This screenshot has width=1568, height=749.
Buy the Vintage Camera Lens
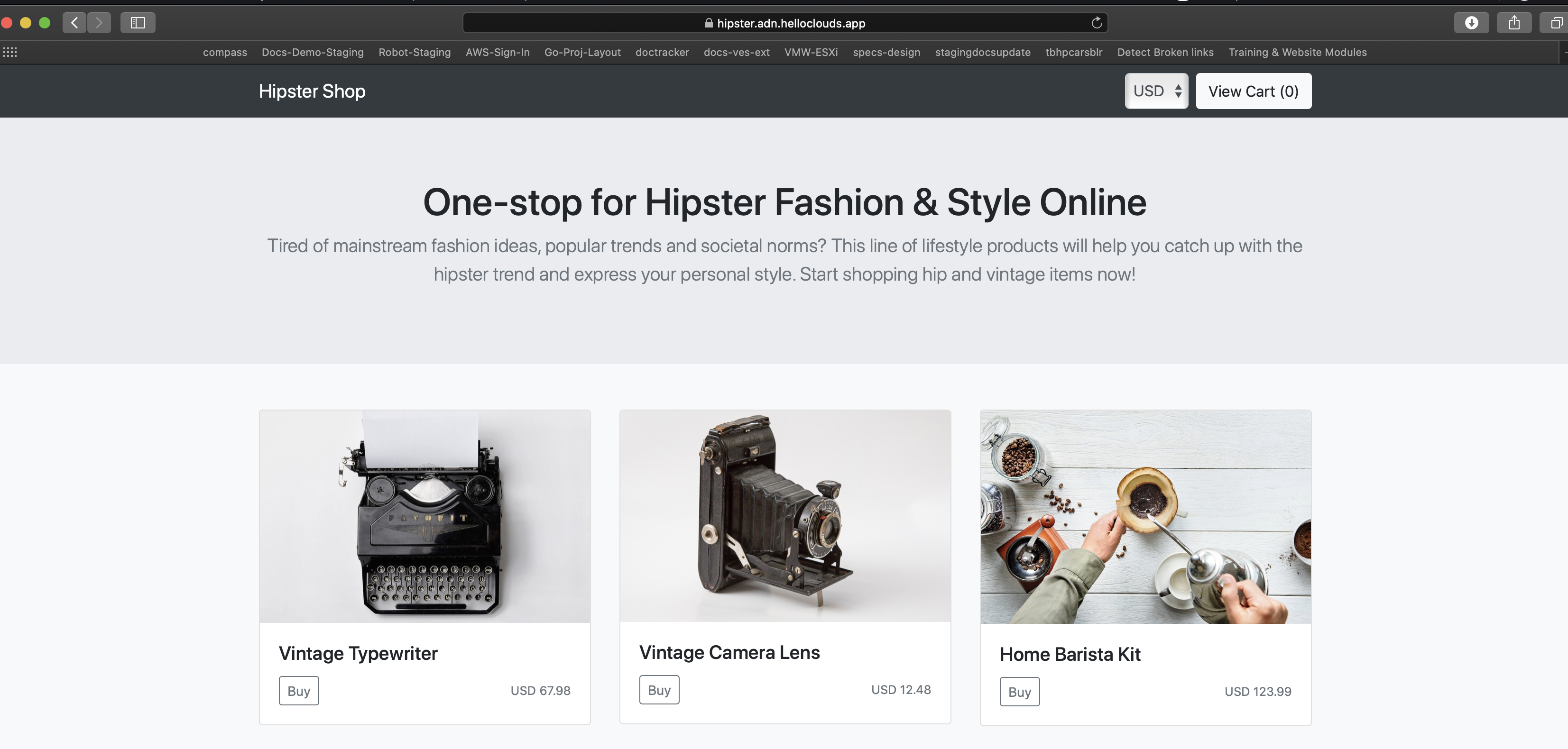(659, 689)
